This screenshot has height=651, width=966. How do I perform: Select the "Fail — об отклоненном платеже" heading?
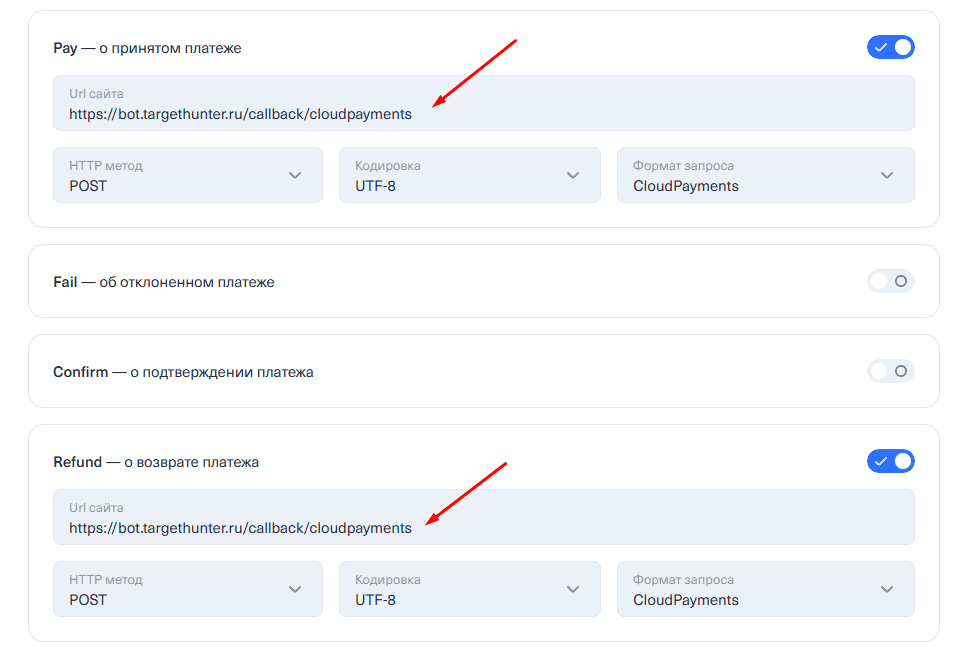(163, 282)
